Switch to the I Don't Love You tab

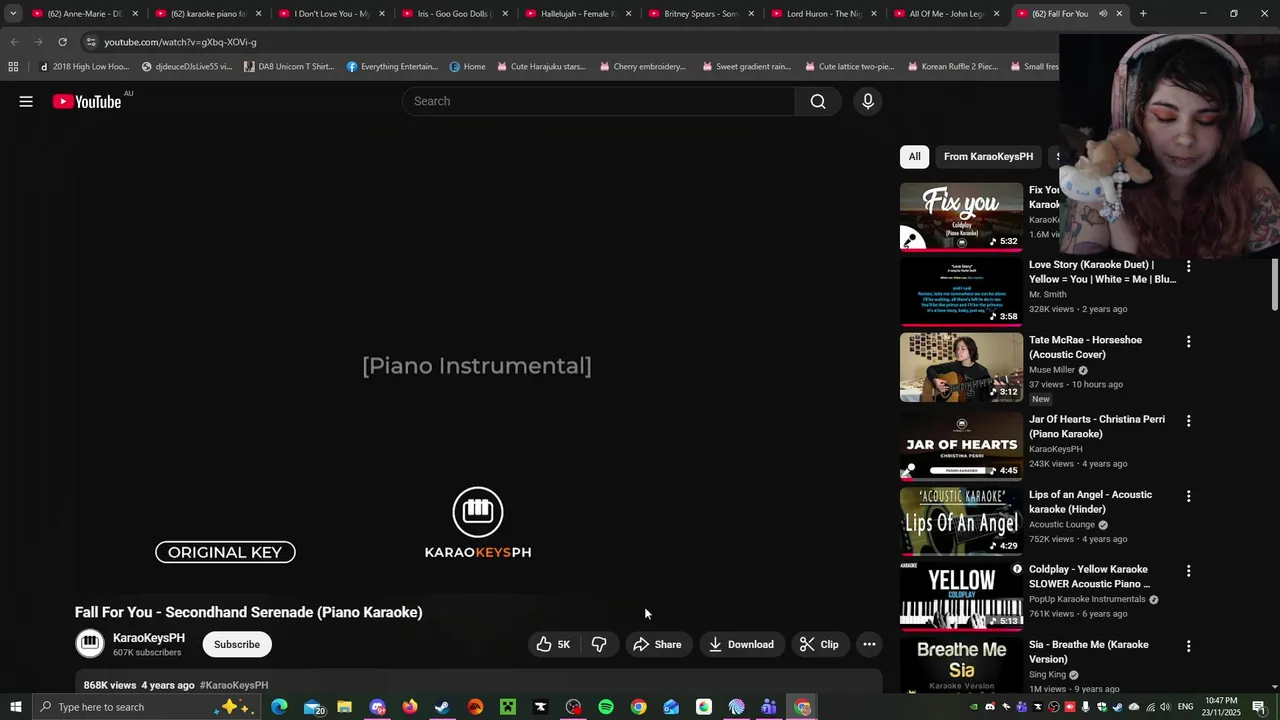pyautogui.click(x=332, y=14)
